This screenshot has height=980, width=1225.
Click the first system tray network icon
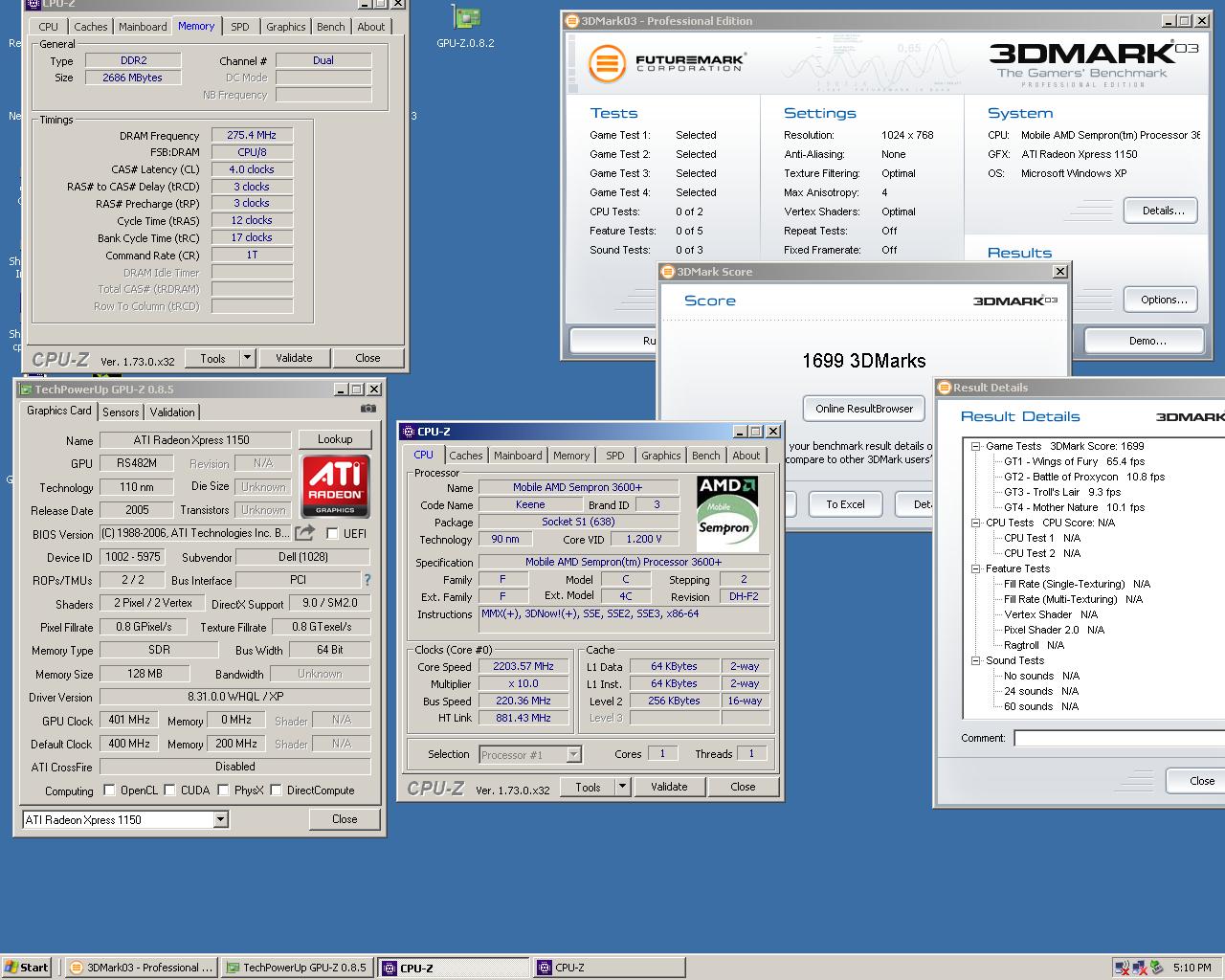point(1123,968)
